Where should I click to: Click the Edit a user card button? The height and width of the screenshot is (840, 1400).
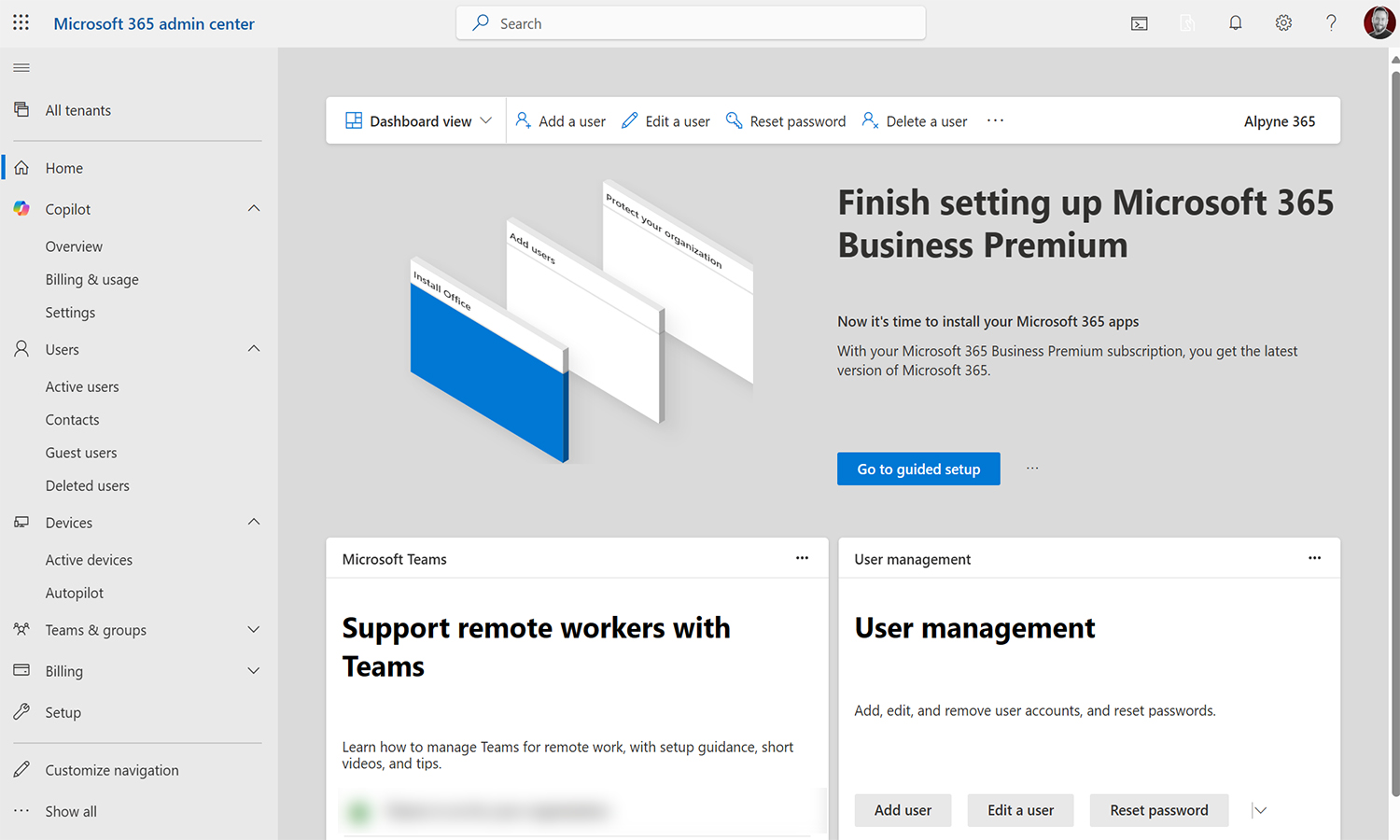point(1020,810)
